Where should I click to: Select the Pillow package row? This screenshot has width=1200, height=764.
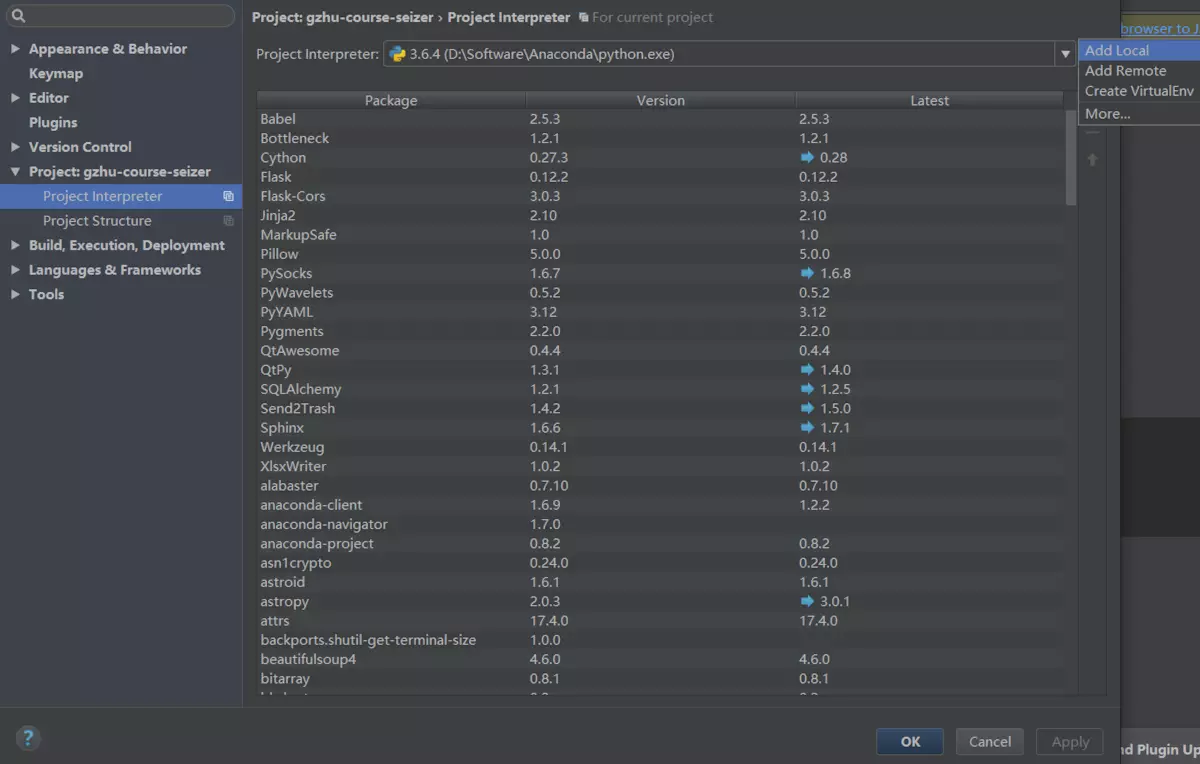tap(661, 254)
